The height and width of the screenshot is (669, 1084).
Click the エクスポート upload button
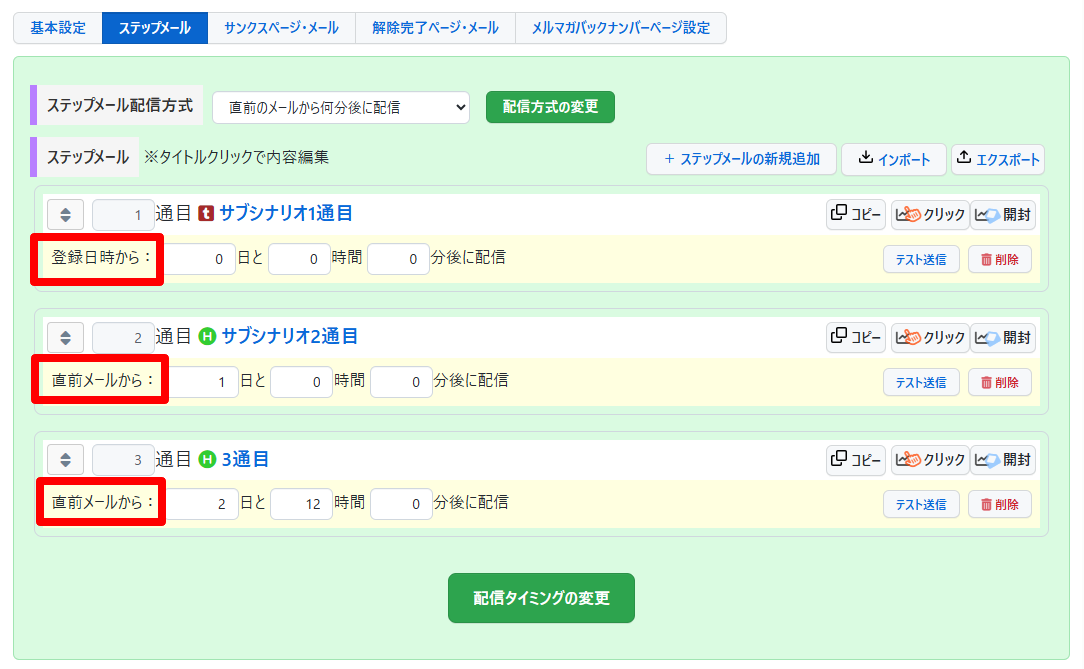pos(997,159)
